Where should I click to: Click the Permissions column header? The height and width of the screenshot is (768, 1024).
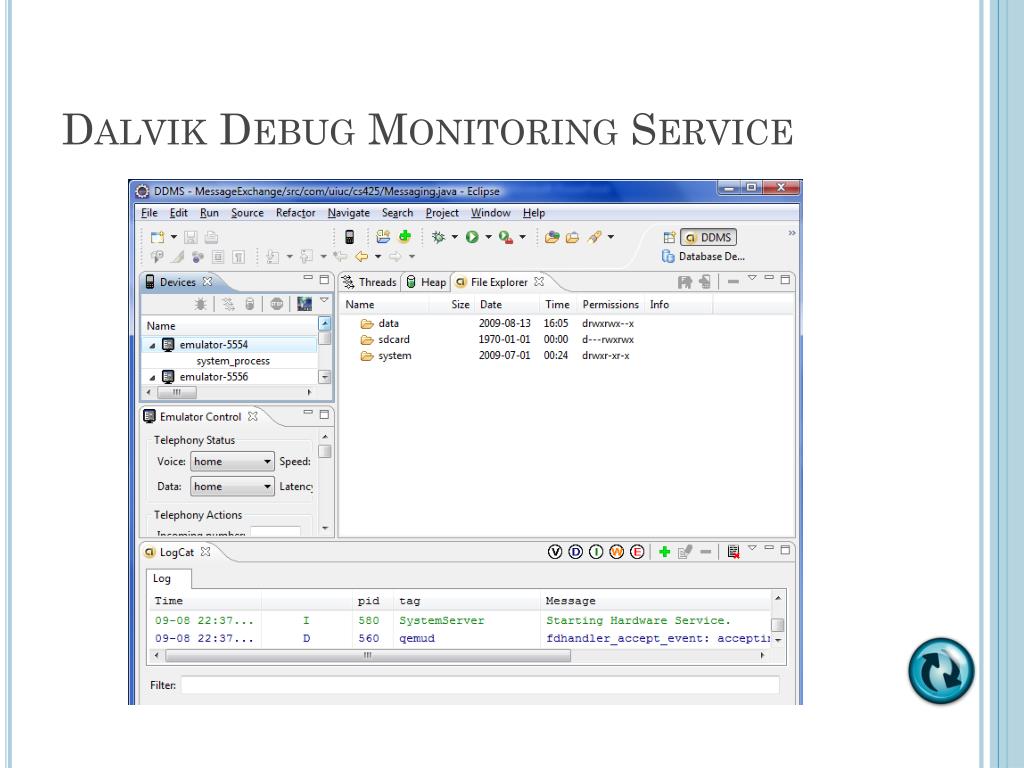tap(611, 304)
